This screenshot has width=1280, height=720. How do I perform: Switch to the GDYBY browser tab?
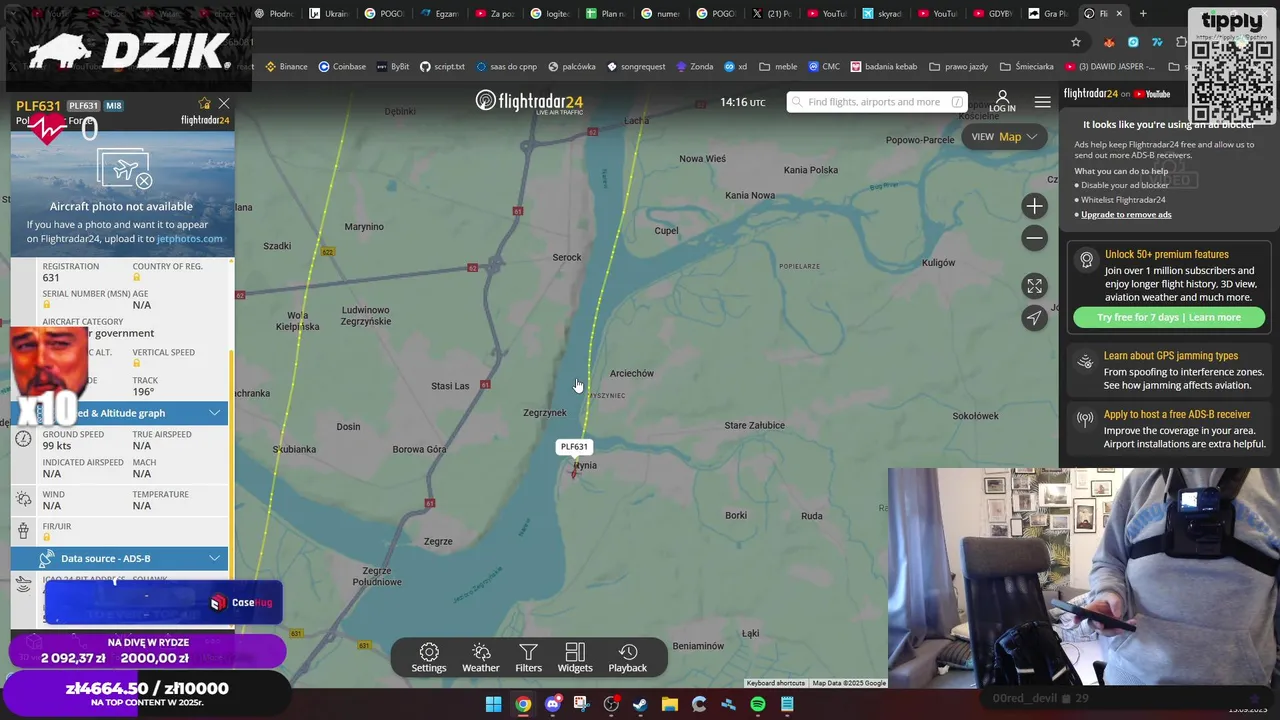[993, 14]
